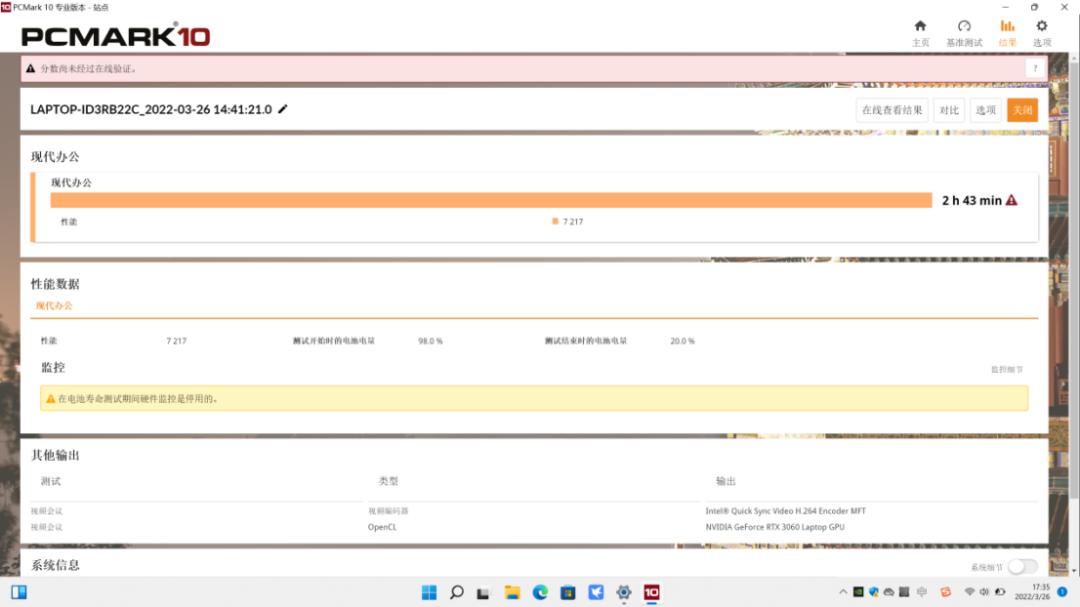
Task: Click the PCMark 10 taskbar icon
Action: click(652, 593)
